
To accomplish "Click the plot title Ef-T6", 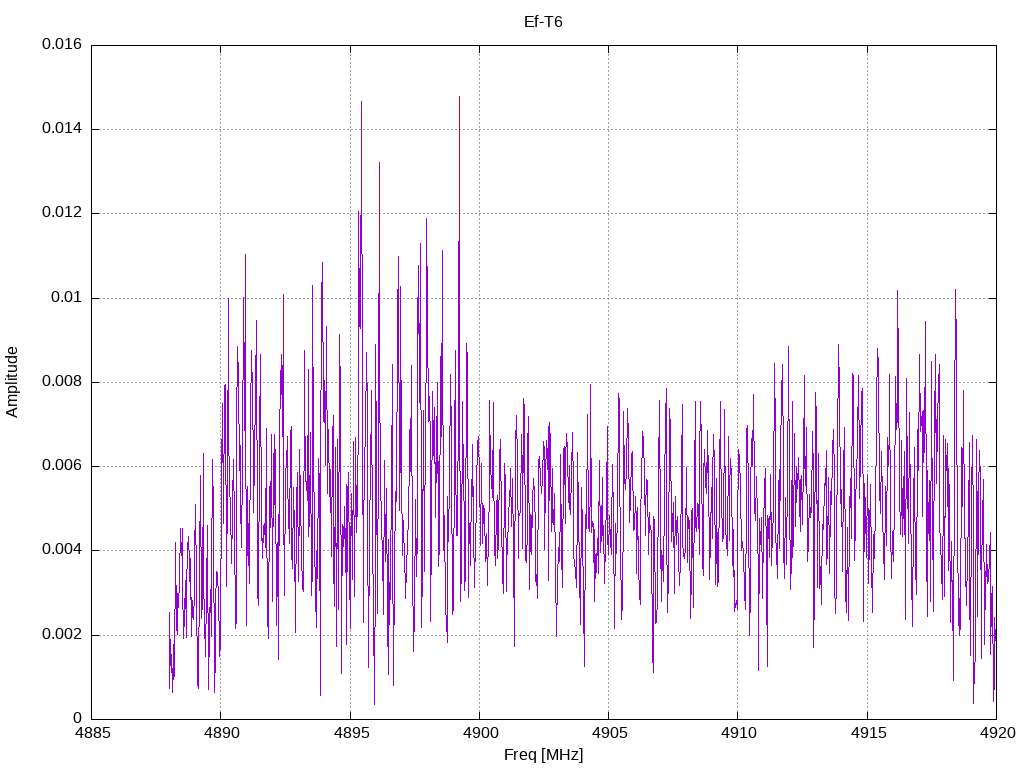I will [543, 22].
